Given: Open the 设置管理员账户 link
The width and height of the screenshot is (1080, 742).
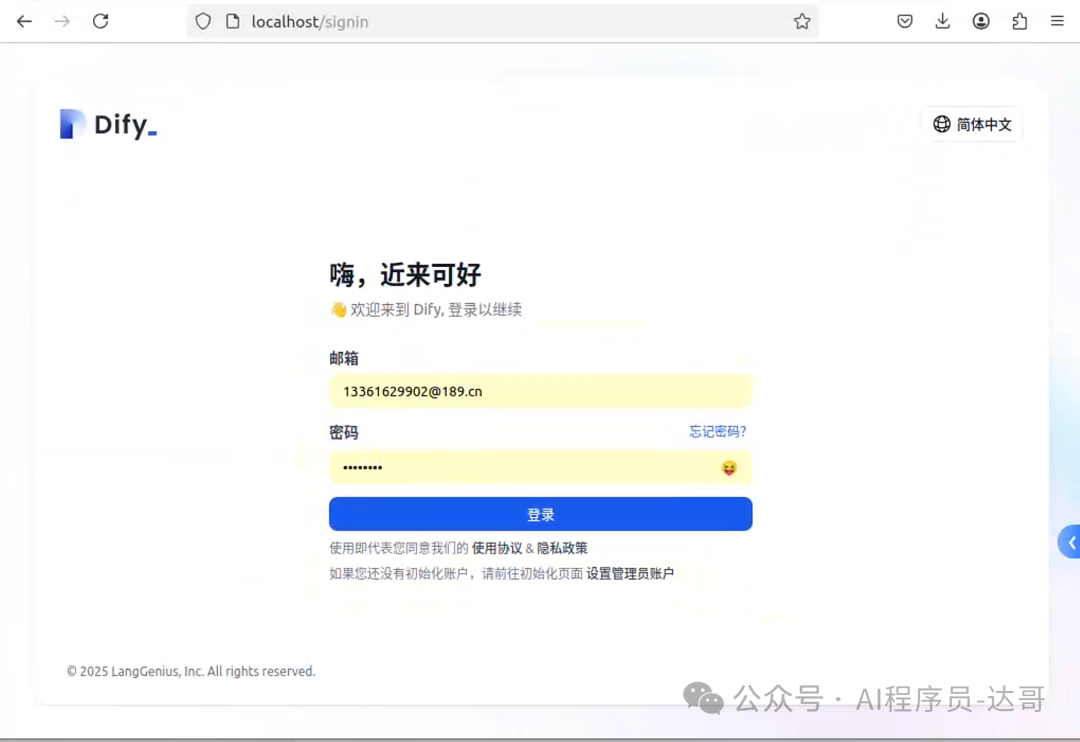Looking at the screenshot, I should tap(630, 573).
